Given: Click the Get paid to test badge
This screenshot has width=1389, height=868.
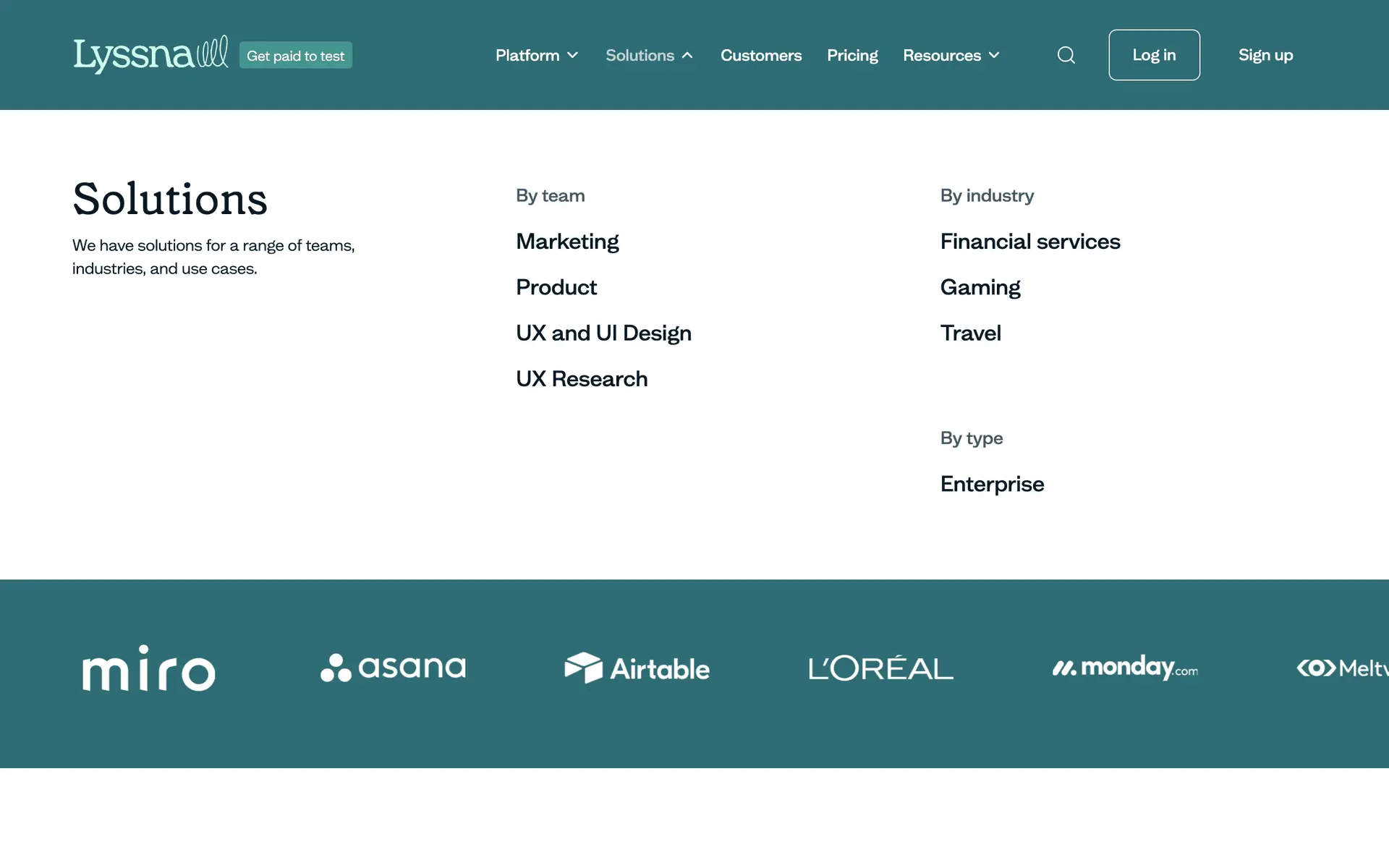Looking at the screenshot, I should 295,56.
